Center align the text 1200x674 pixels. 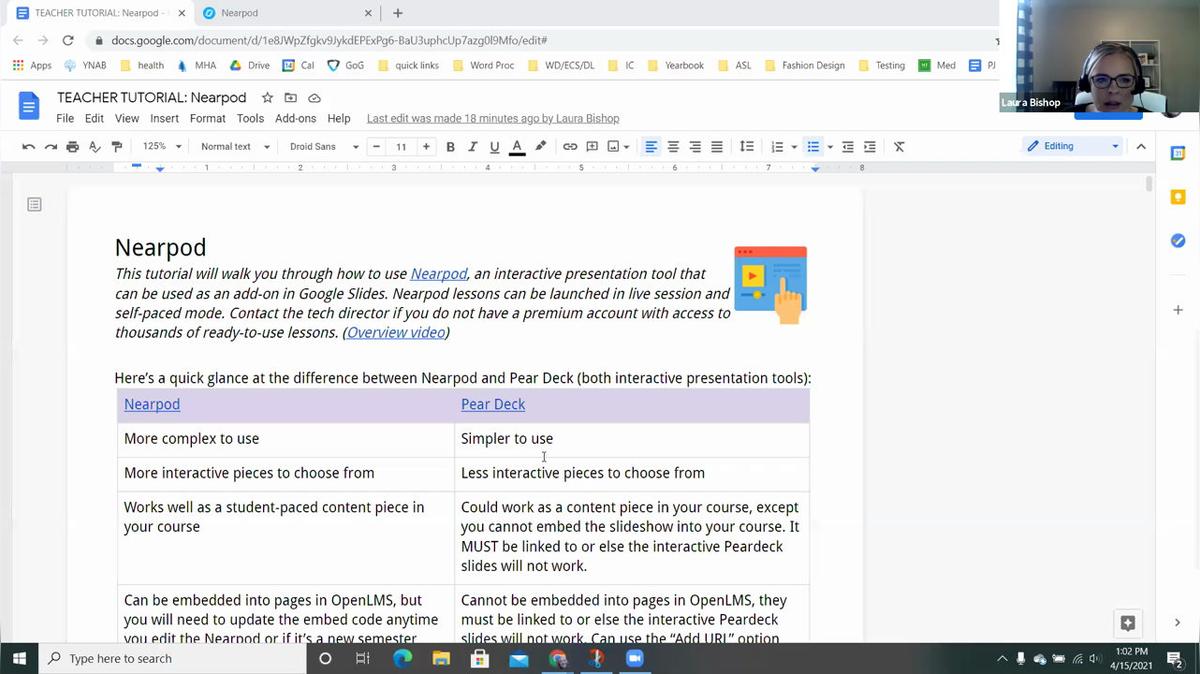[x=673, y=147]
